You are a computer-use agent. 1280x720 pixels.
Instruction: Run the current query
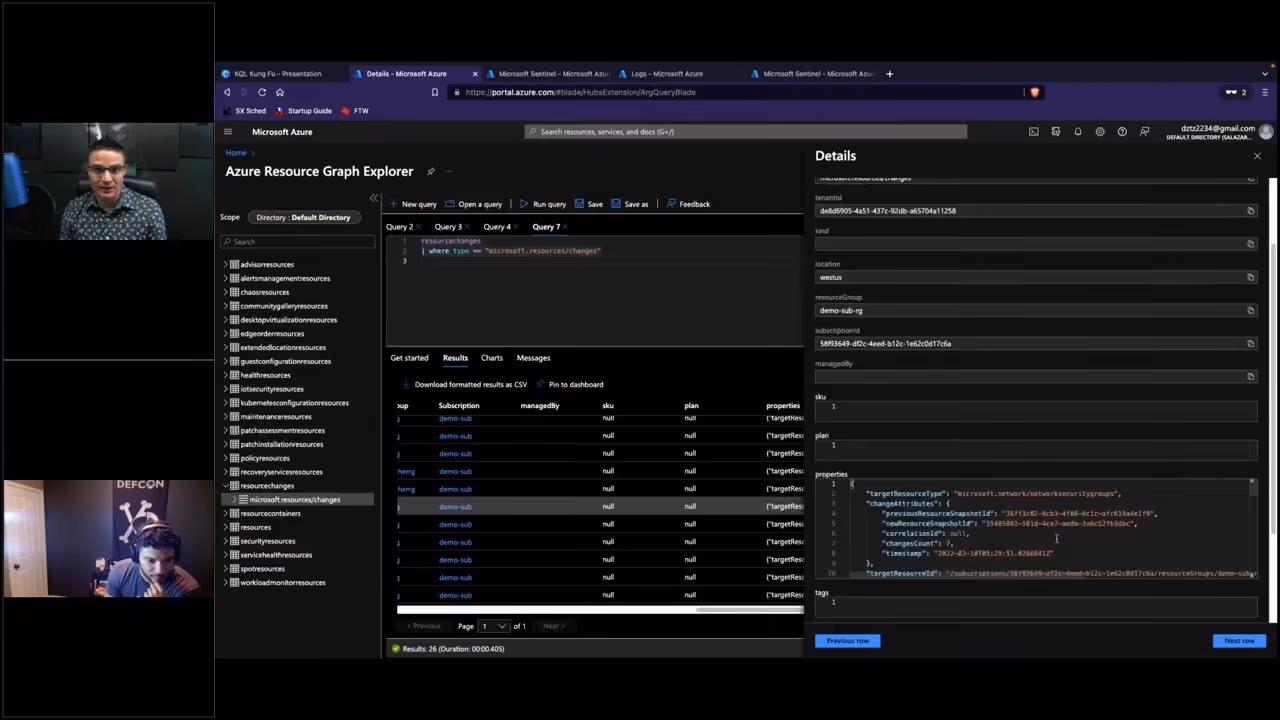tap(542, 204)
